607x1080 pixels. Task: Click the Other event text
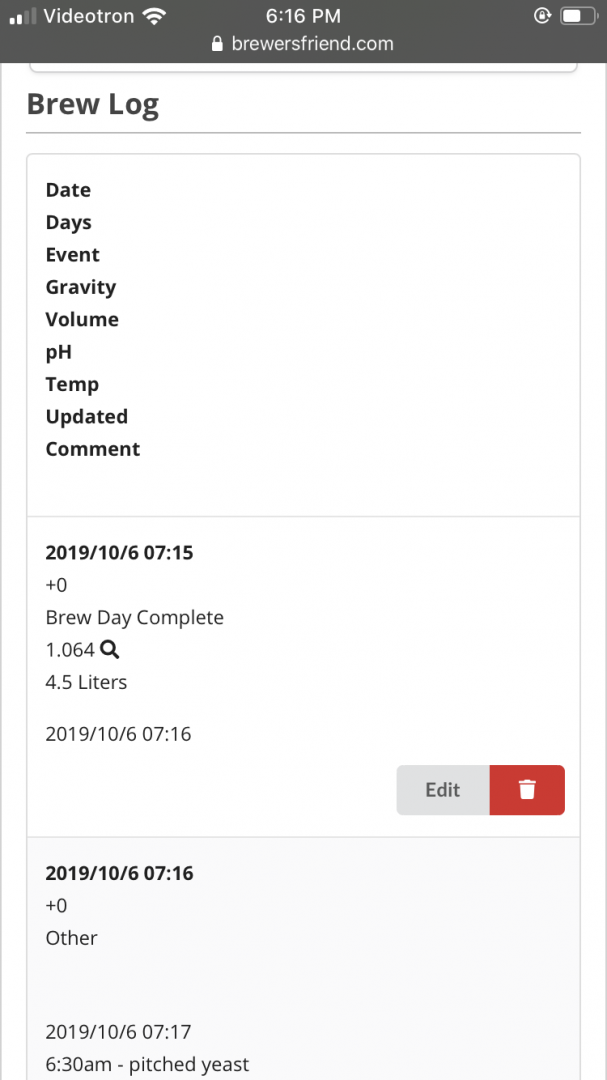[72, 938]
